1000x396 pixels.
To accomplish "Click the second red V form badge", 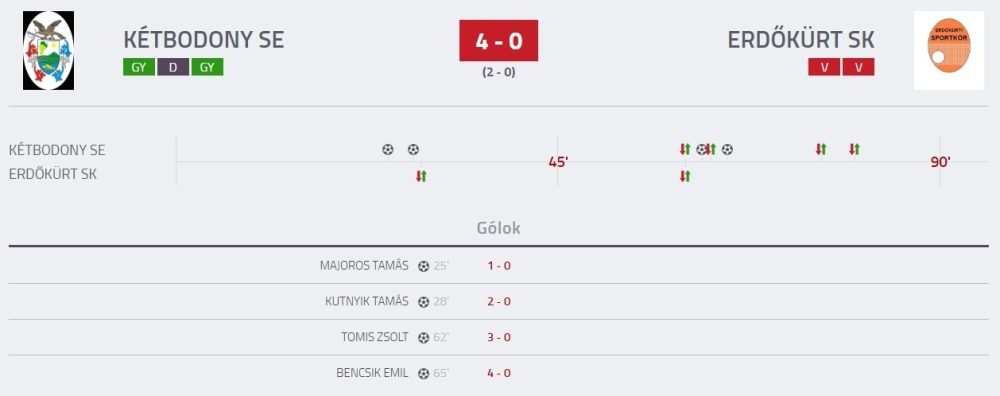I will 858,67.
